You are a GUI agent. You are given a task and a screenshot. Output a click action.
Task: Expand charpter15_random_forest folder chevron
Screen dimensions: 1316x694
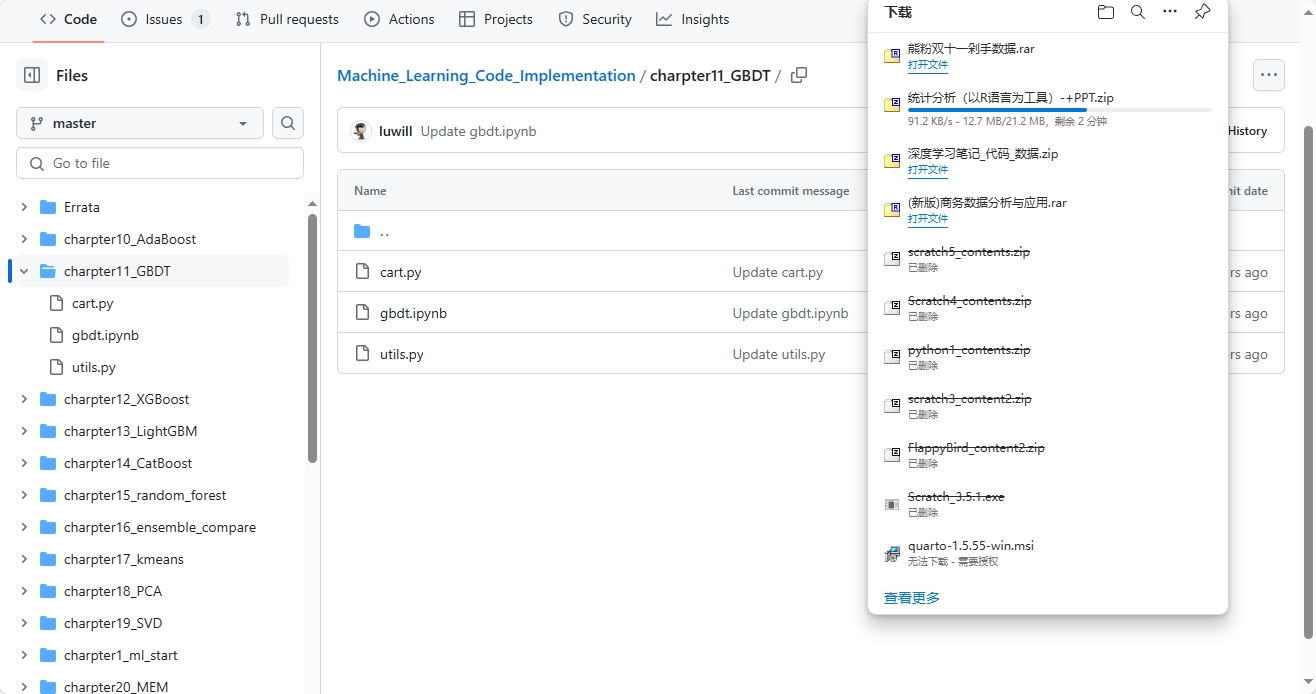(x=24, y=495)
